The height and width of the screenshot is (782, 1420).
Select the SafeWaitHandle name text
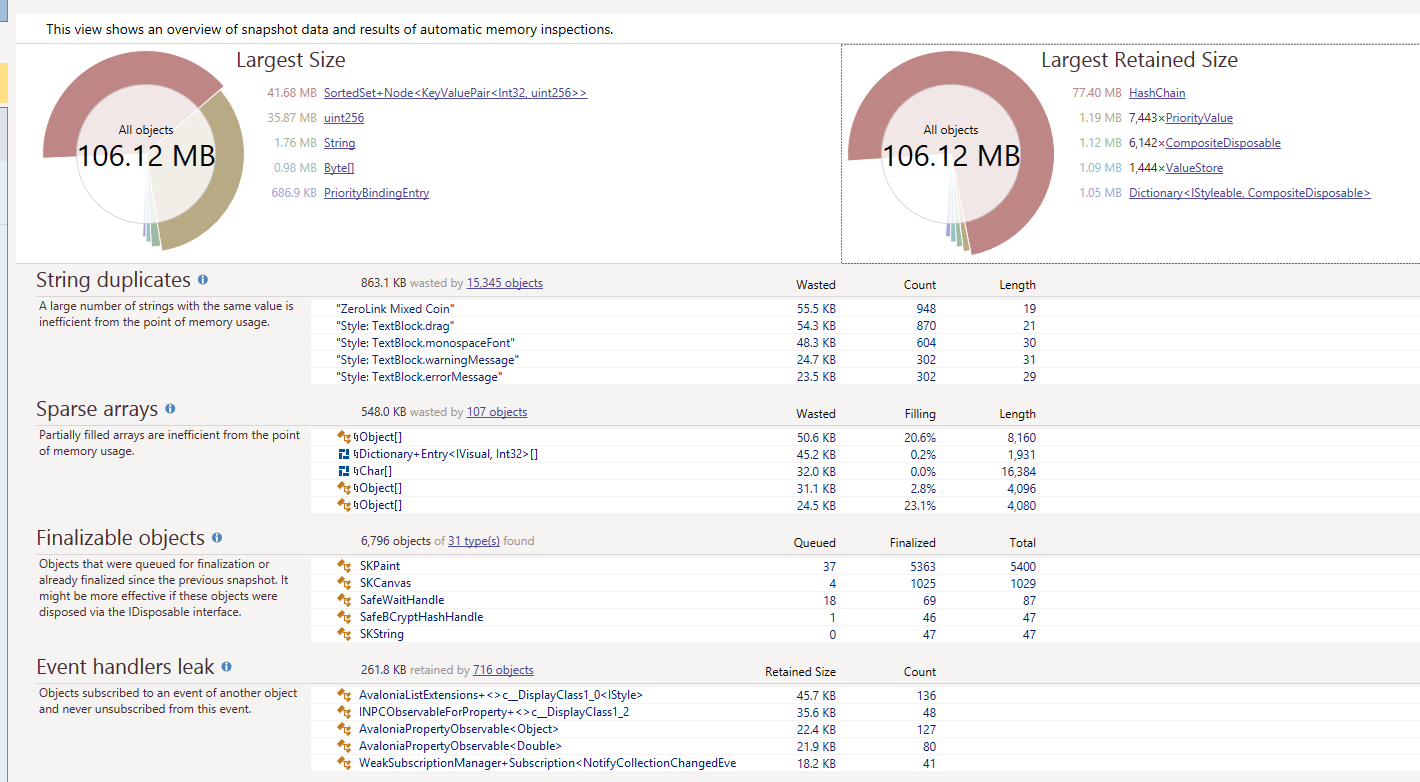(x=402, y=600)
